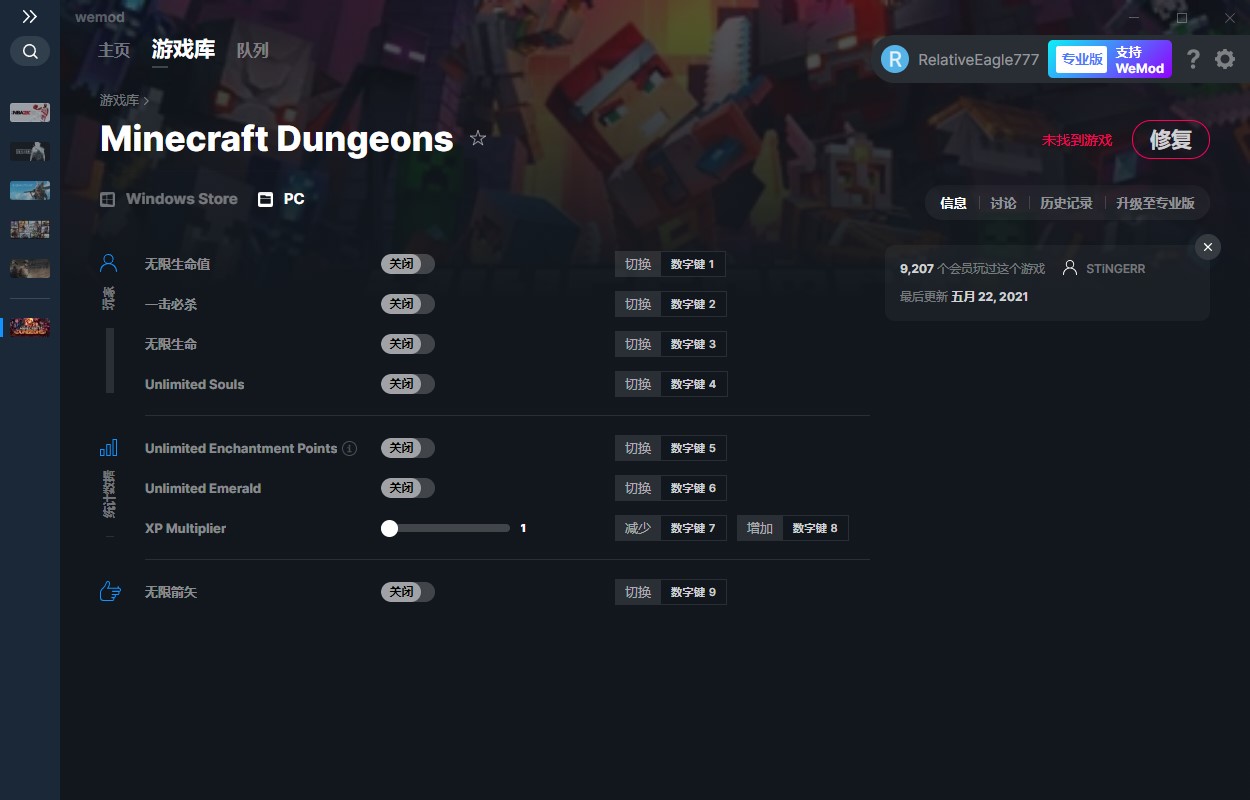Change the 数字键 7 hotkey
This screenshot has width=1250, height=800.
tap(693, 528)
